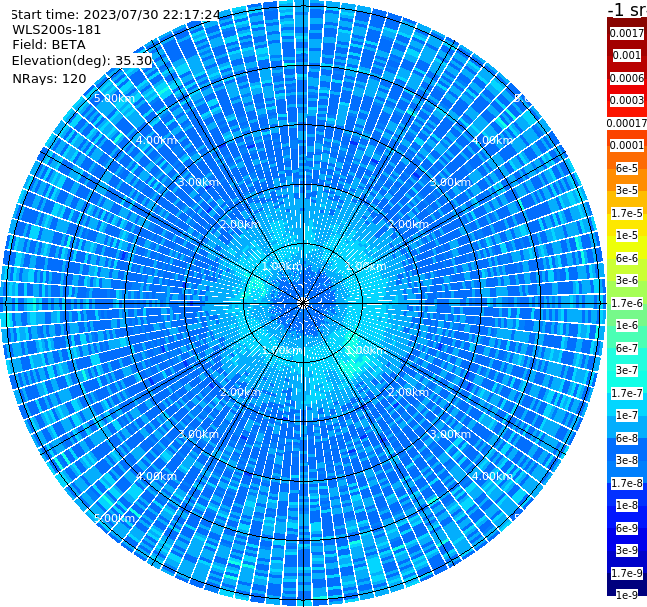Click the 3.00km ring label in upper-left quadrant

coord(198,182)
